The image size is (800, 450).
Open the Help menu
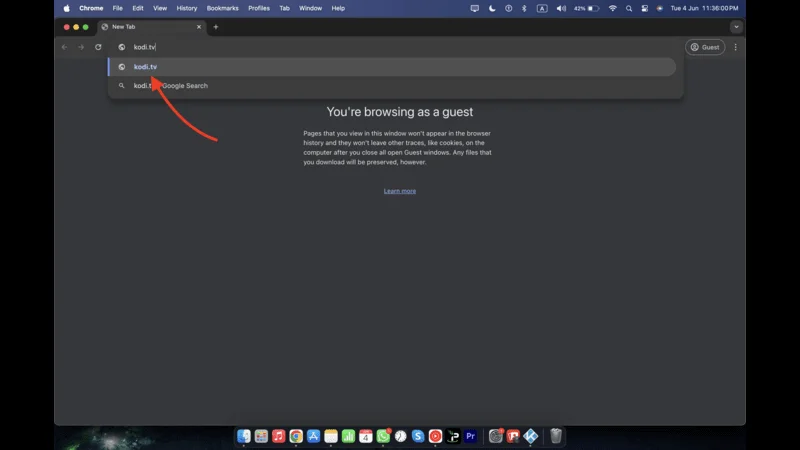click(338, 8)
